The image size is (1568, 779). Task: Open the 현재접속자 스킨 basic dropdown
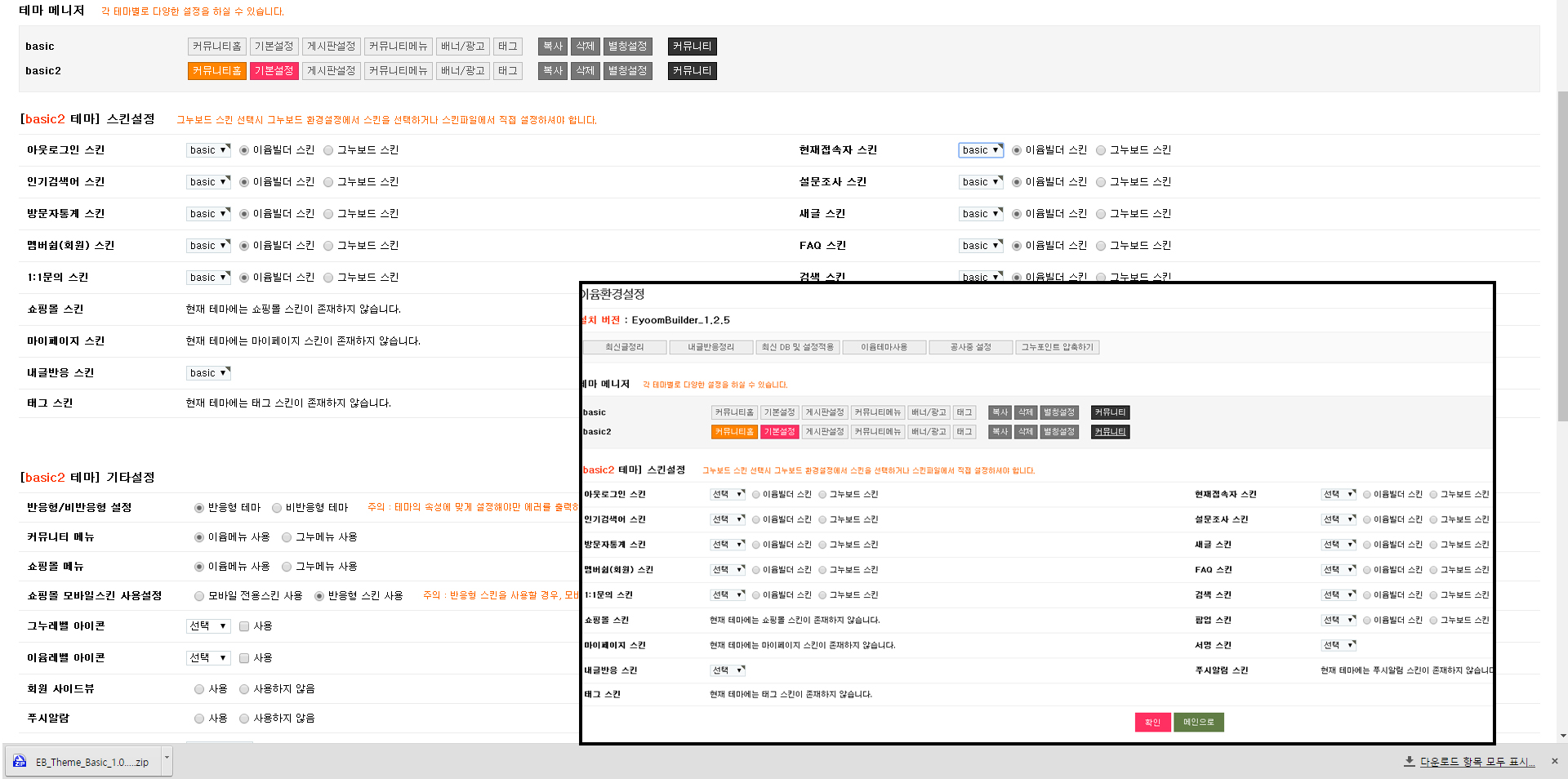pos(980,150)
